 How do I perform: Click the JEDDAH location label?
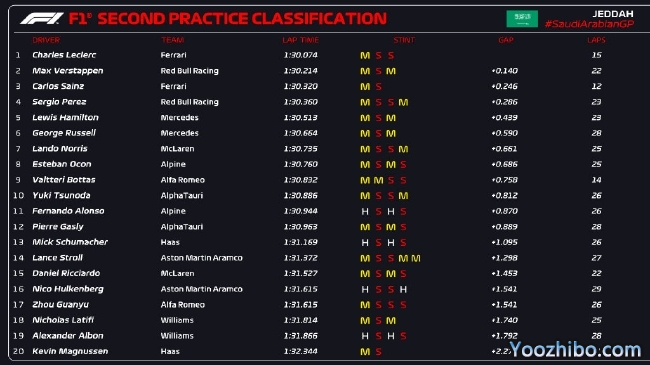(x=613, y=14)
